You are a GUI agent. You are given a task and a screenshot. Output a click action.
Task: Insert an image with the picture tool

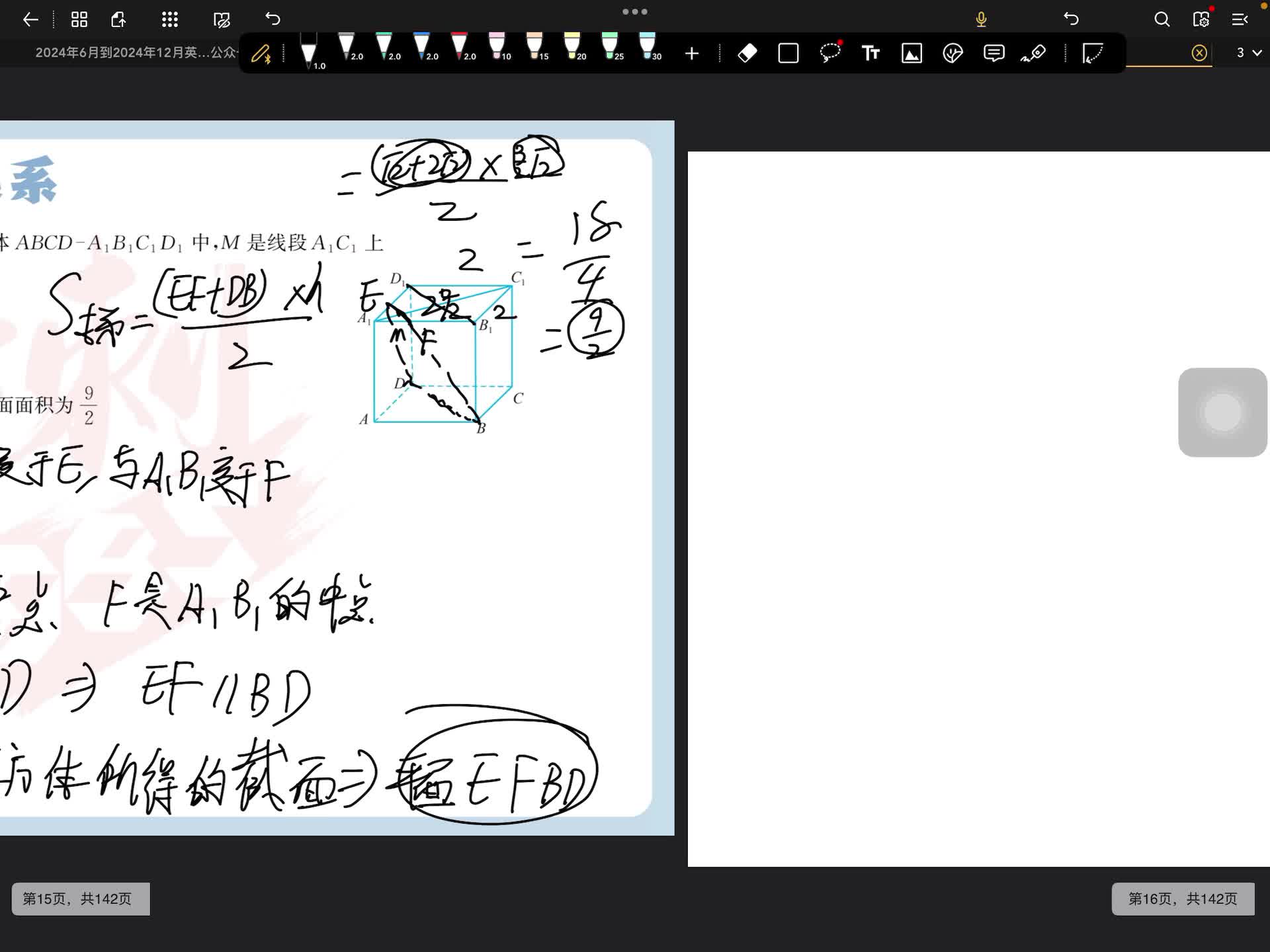pyautogui.click(x=911, y=53)
